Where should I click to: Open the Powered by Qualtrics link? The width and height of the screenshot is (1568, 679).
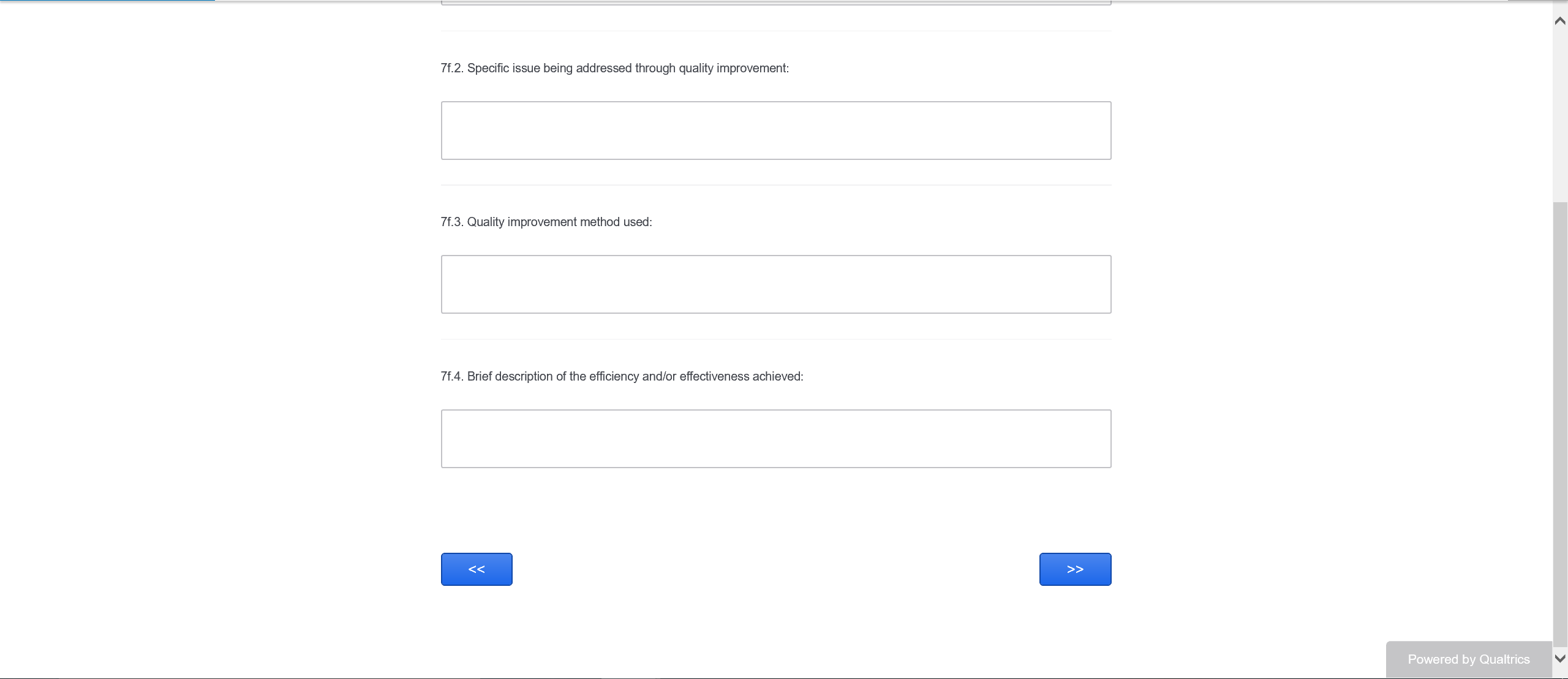click(1468, 659)
